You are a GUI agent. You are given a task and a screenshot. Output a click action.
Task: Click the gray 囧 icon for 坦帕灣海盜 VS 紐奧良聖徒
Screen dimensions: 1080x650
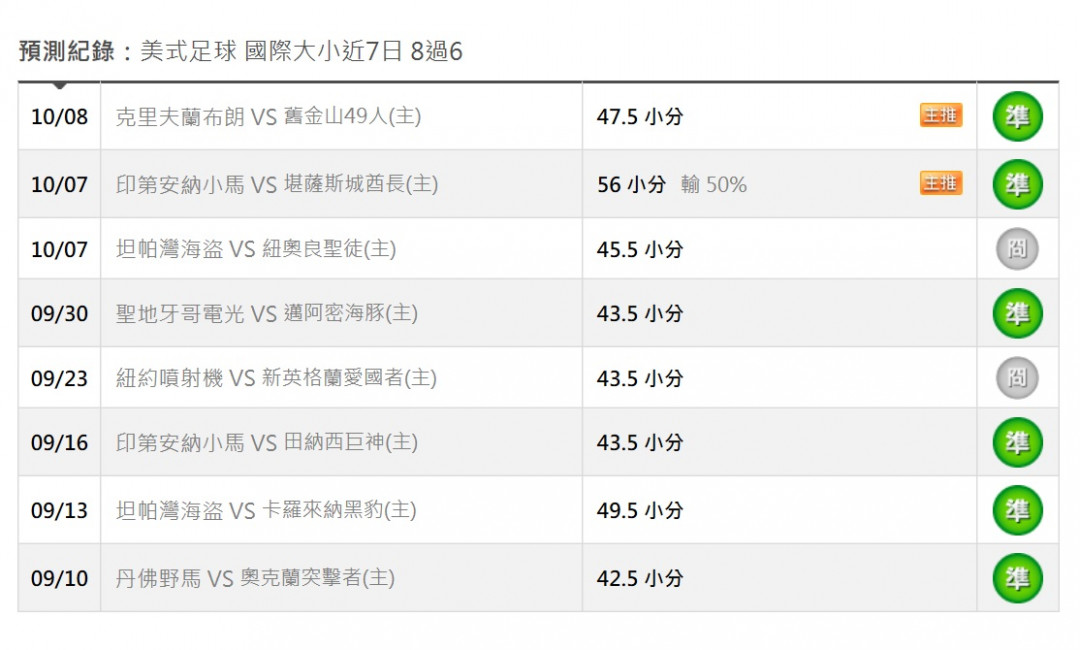1017,249
